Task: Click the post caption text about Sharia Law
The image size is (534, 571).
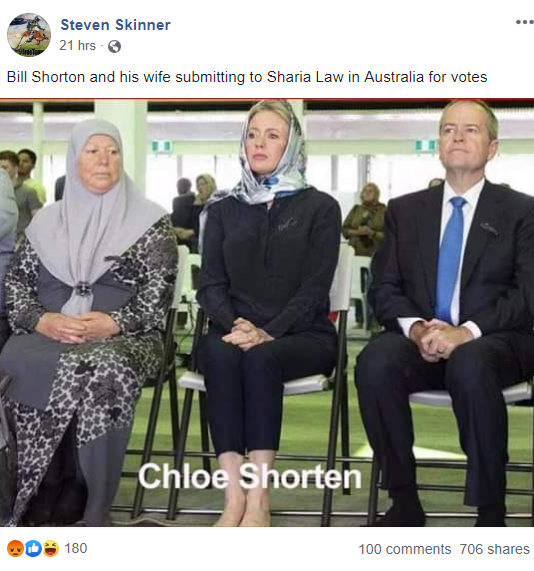Action: (247, 77)
